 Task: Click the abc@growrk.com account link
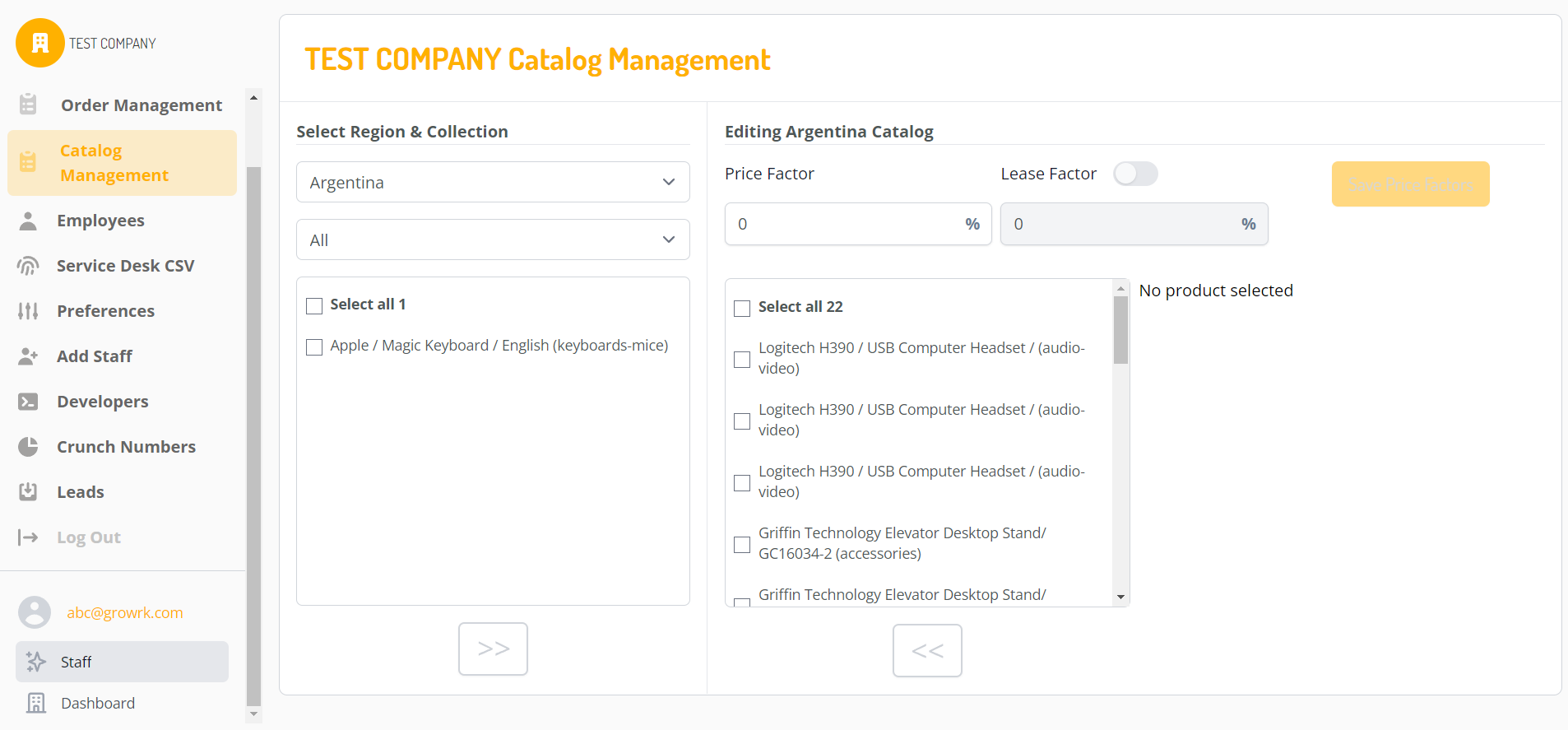point(124,613)
